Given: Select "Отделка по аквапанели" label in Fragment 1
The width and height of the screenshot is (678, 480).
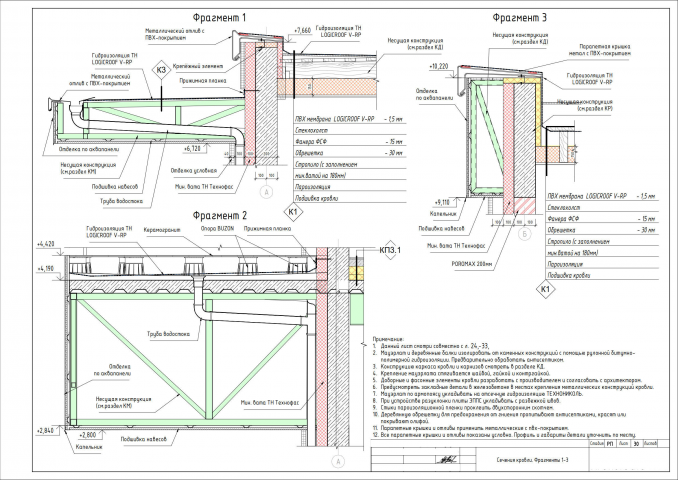Looking at the screenshot, I should 90,149.
